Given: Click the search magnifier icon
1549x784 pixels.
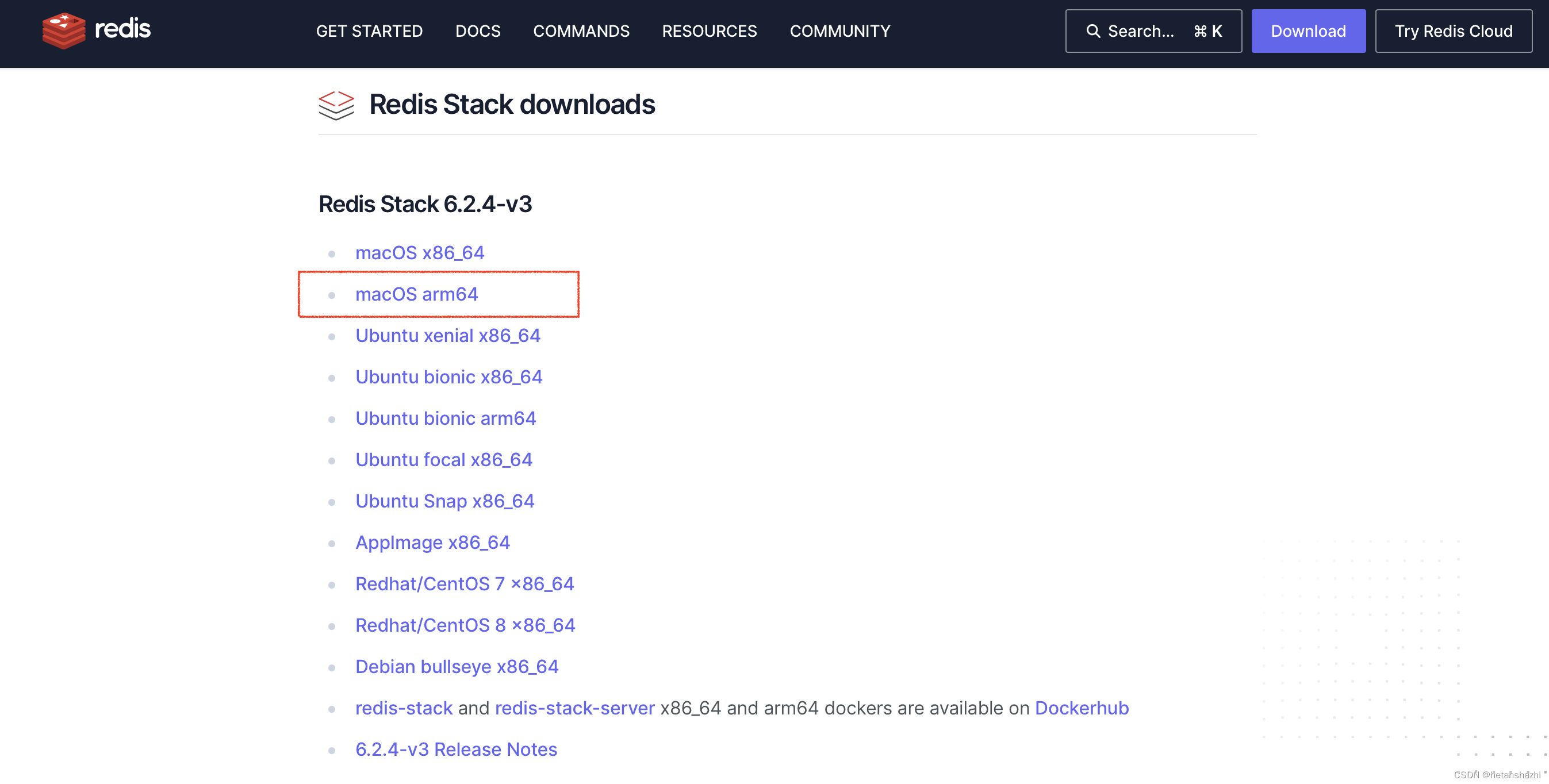Looking at the screenshot, I should (1093, 30).
